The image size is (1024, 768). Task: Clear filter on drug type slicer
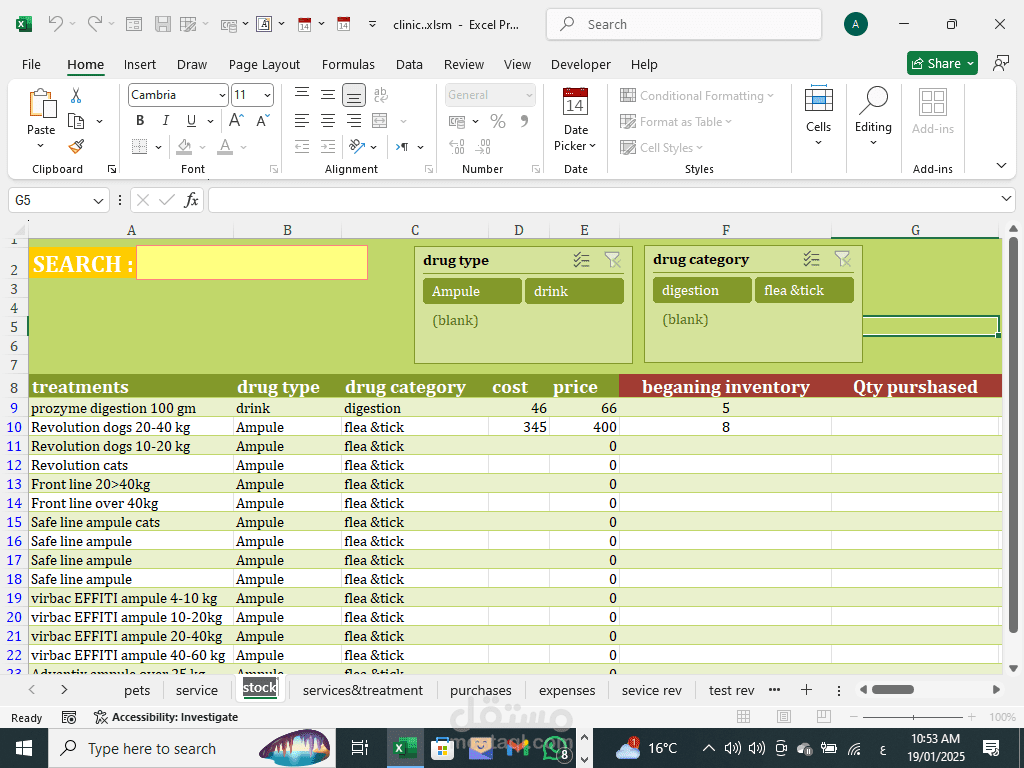pyautogui.click(x=612, y=260)
